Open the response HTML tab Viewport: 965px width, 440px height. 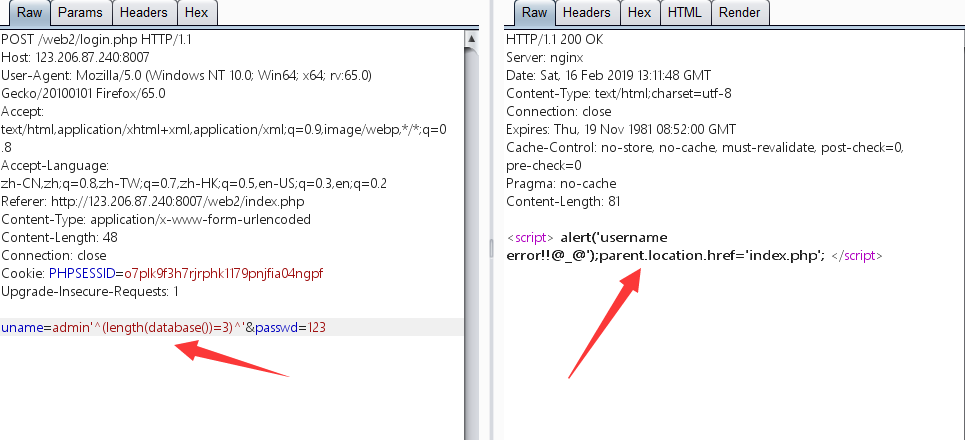(x=685, y=12)
